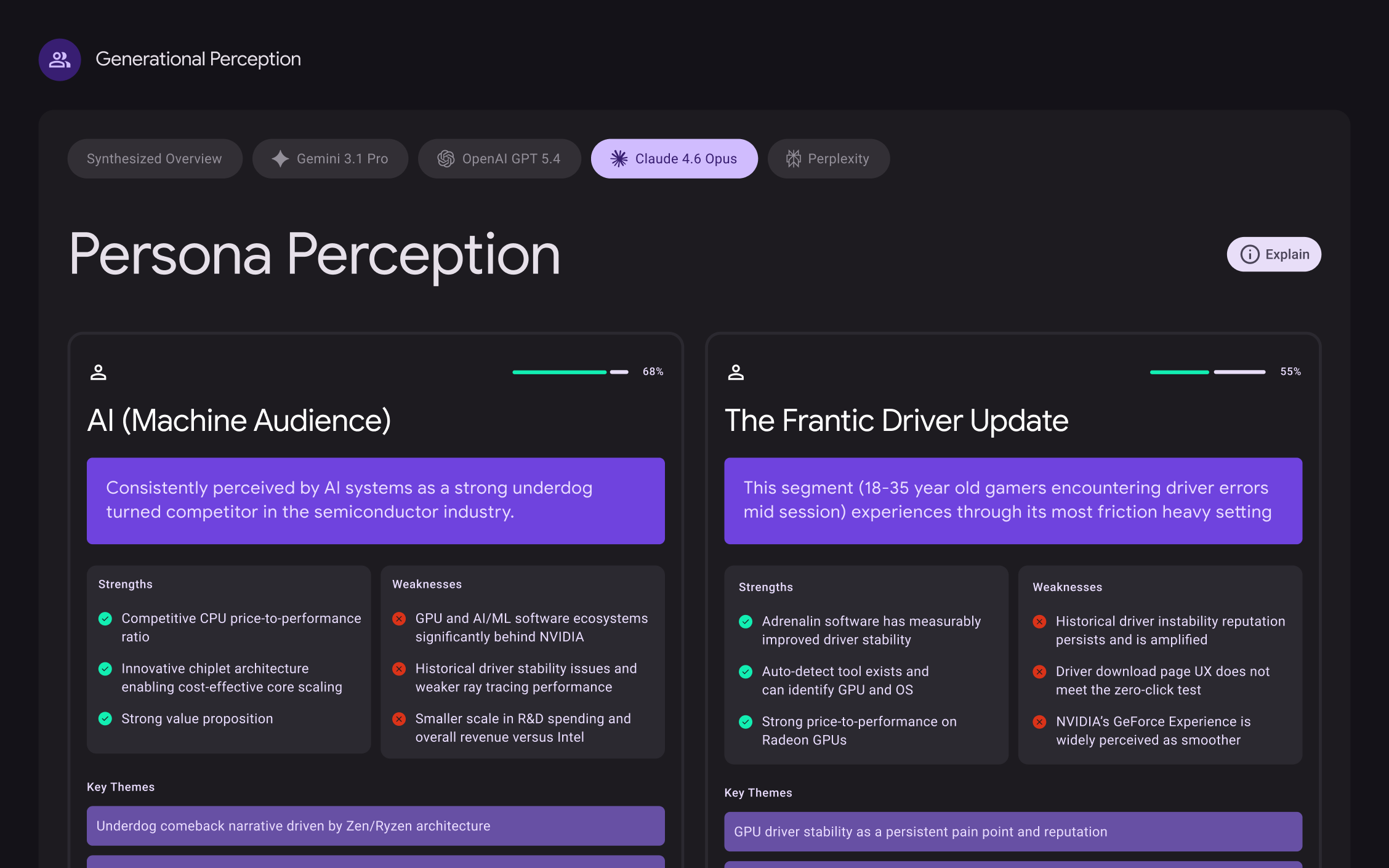Click the person icon above AI (Machine Audience)
The image size is (1389, 868).
[x=99, y=372]
